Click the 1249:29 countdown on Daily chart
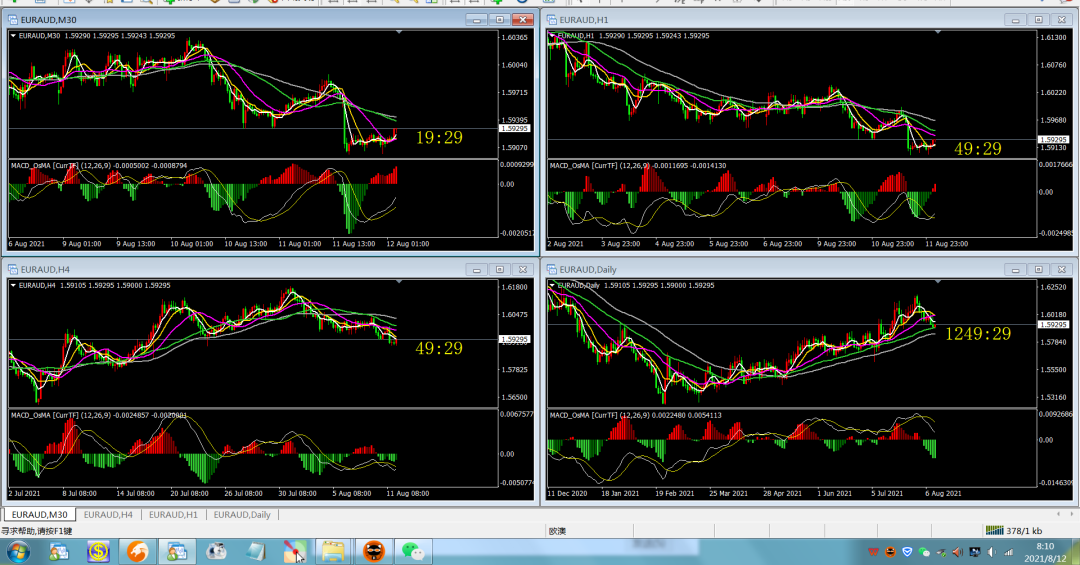 [978, 333]
